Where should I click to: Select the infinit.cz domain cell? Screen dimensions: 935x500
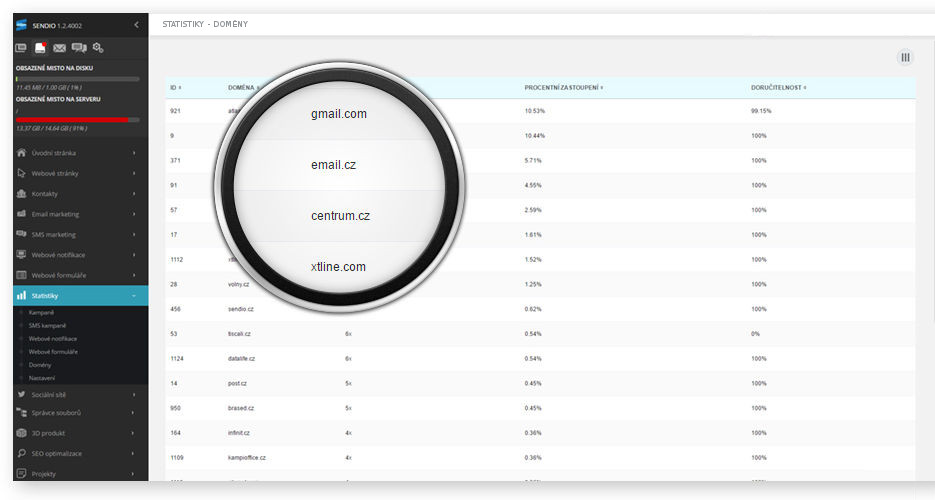pyautogui.click(x=239, y=433)
